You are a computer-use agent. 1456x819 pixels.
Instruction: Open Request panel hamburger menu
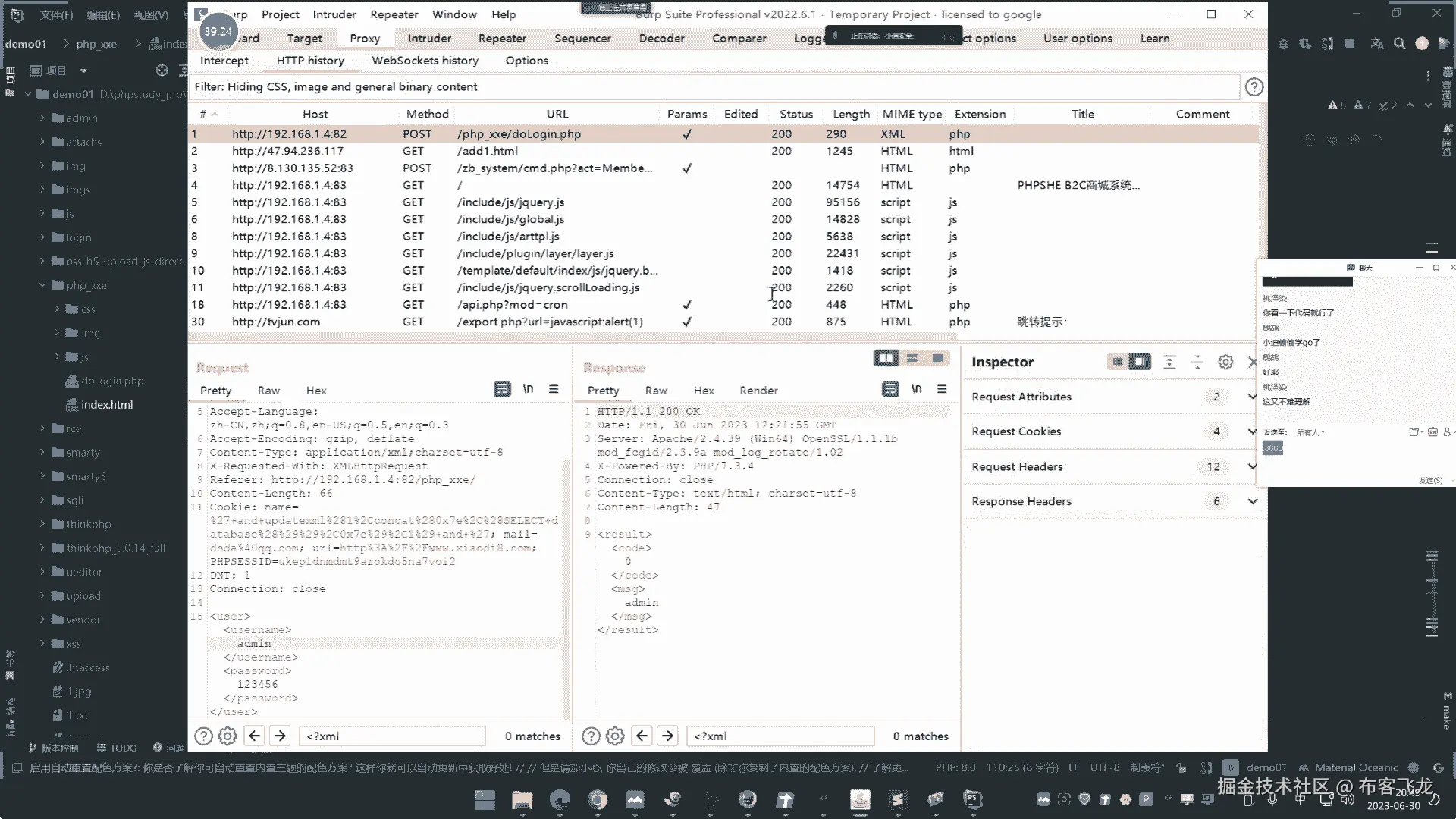(554, 389)
